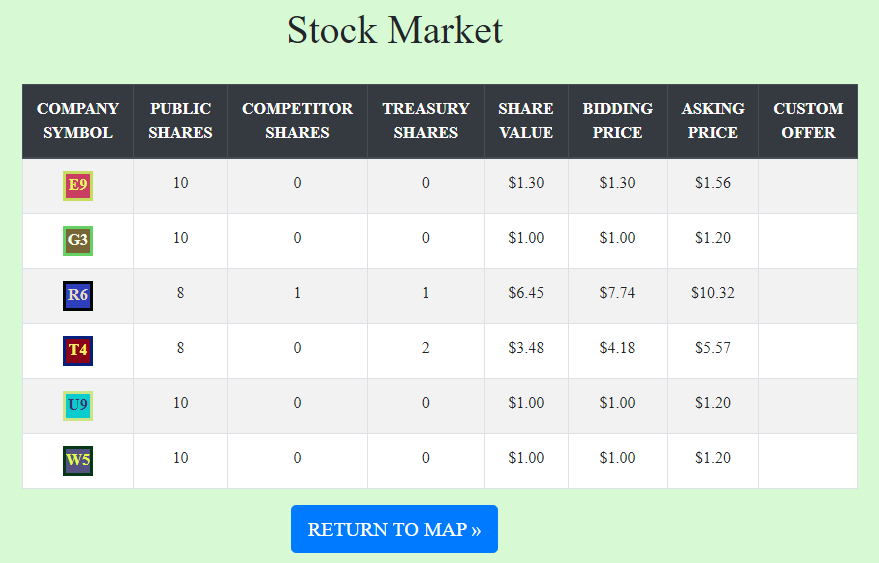The width and height of the screenshot is (879, 563).
Task: Choose the W5 company symbol icon
Action: (78, 460)
